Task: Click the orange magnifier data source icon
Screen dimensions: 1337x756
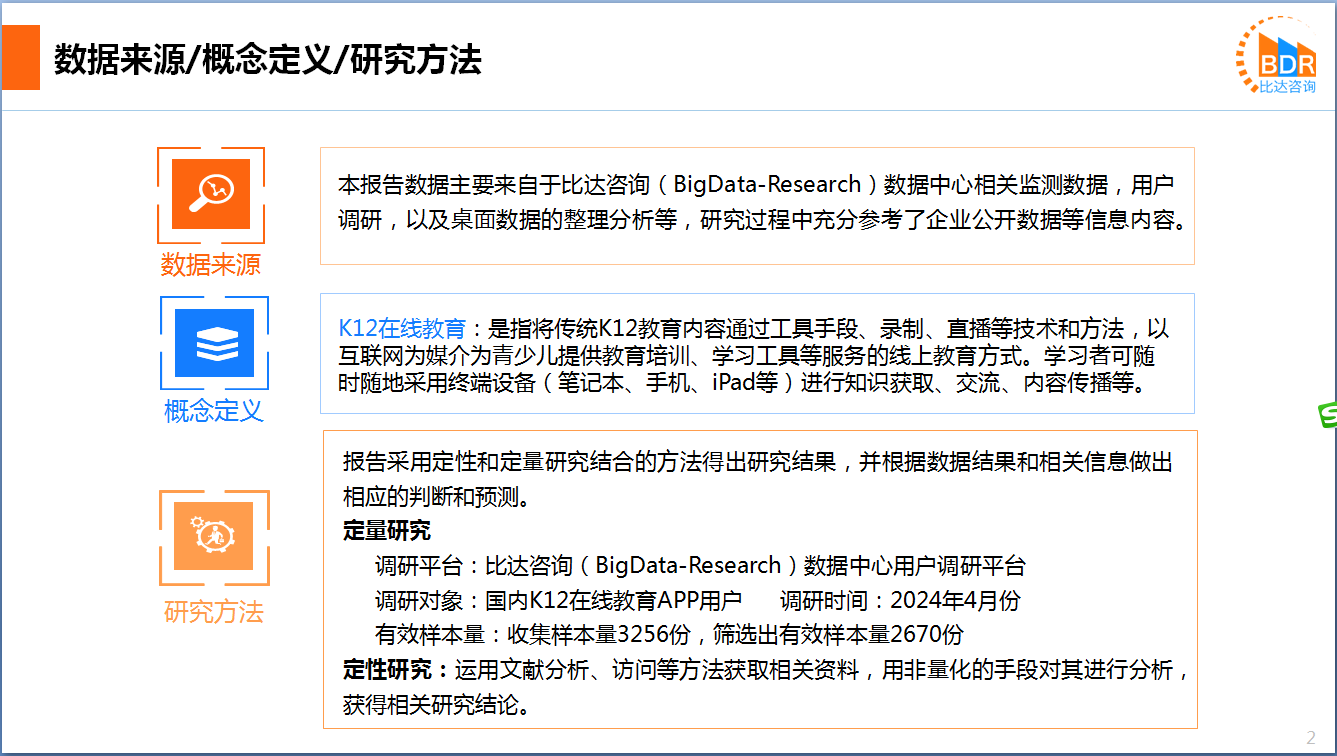Action: 211,194
